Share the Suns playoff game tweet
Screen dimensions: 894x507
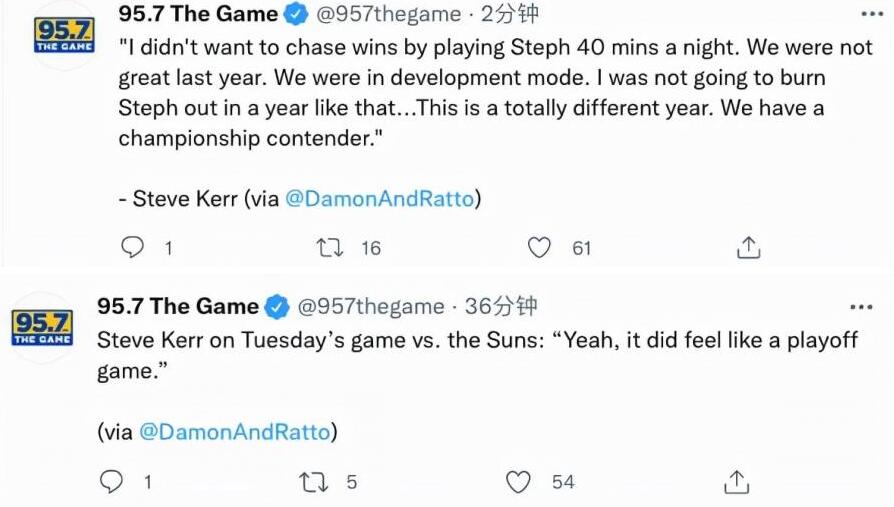(x=737, y=482)
